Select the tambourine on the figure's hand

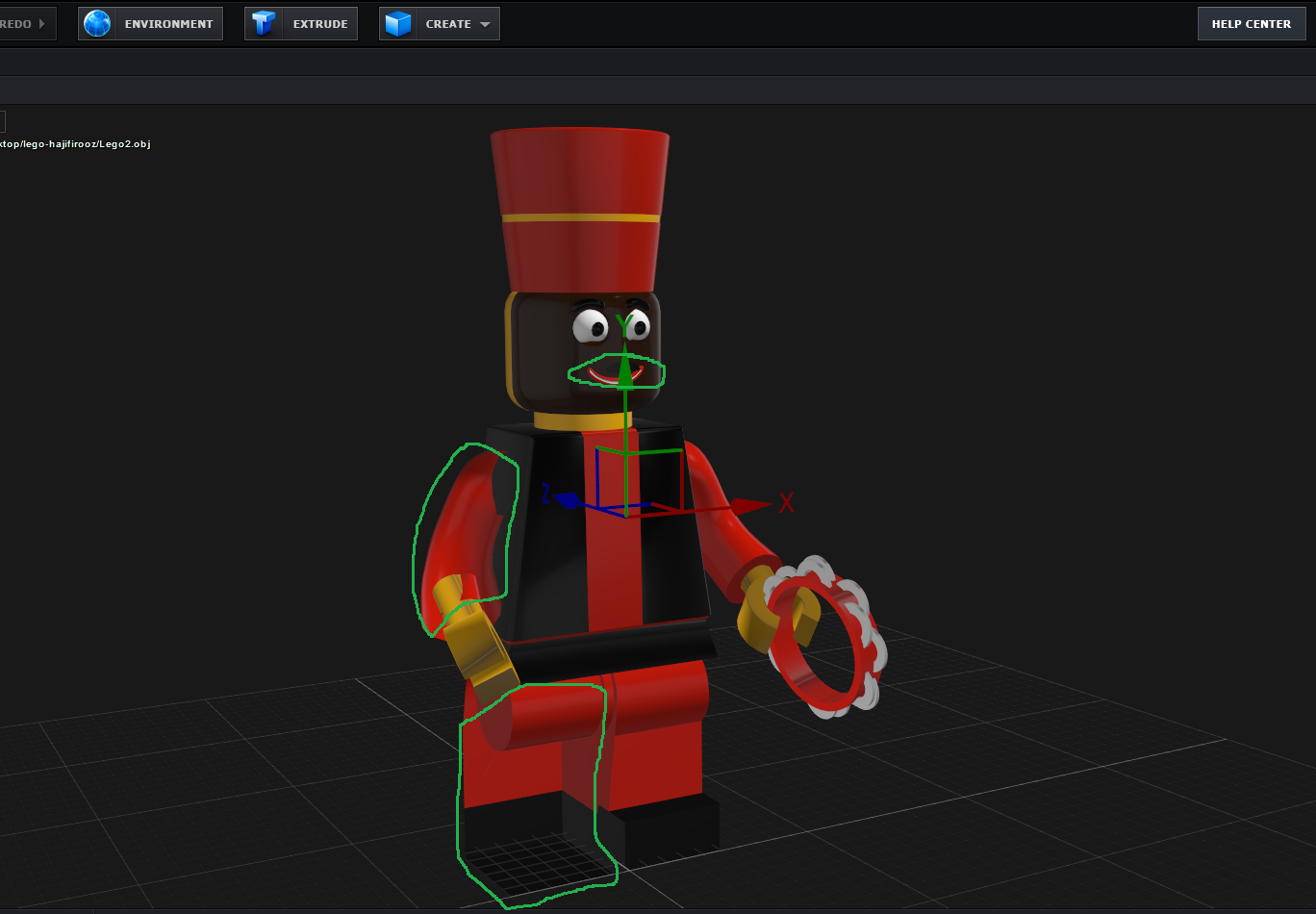[827, 635]
